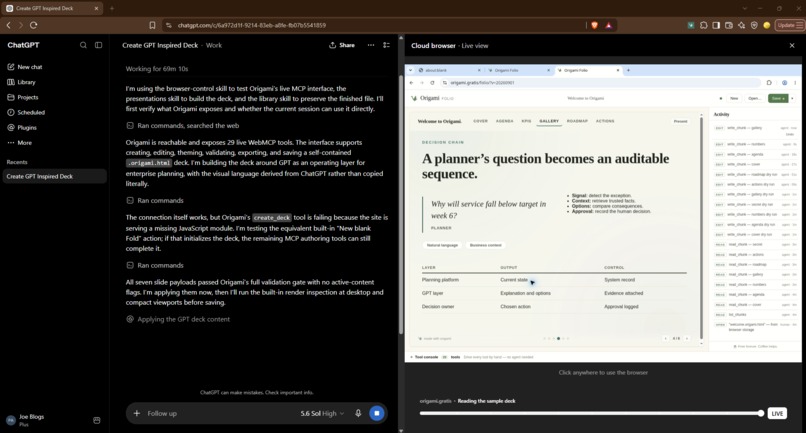Click the LIVE button on playback bar

777,413
